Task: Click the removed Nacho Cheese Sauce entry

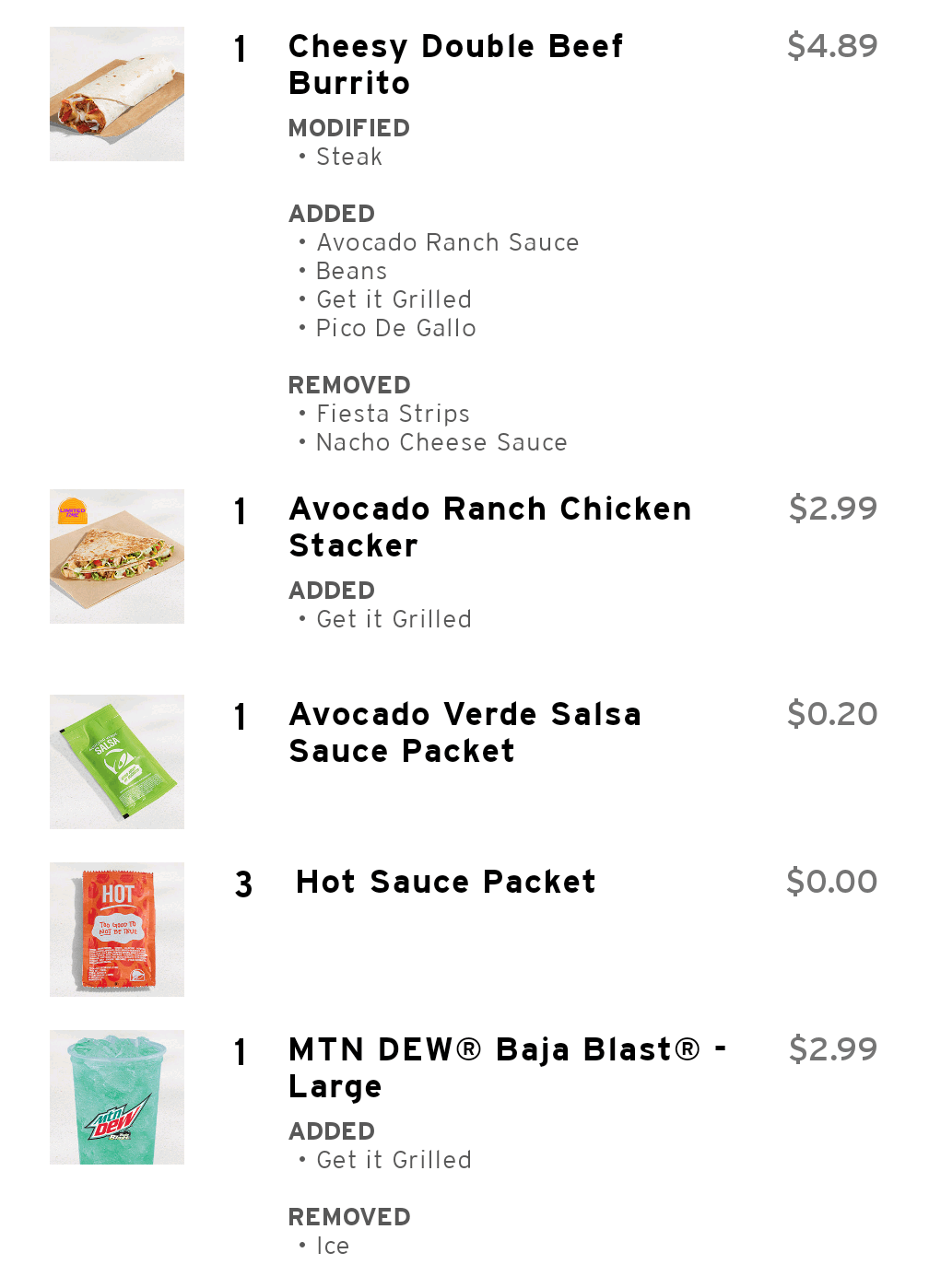Action: pos(441,443)
